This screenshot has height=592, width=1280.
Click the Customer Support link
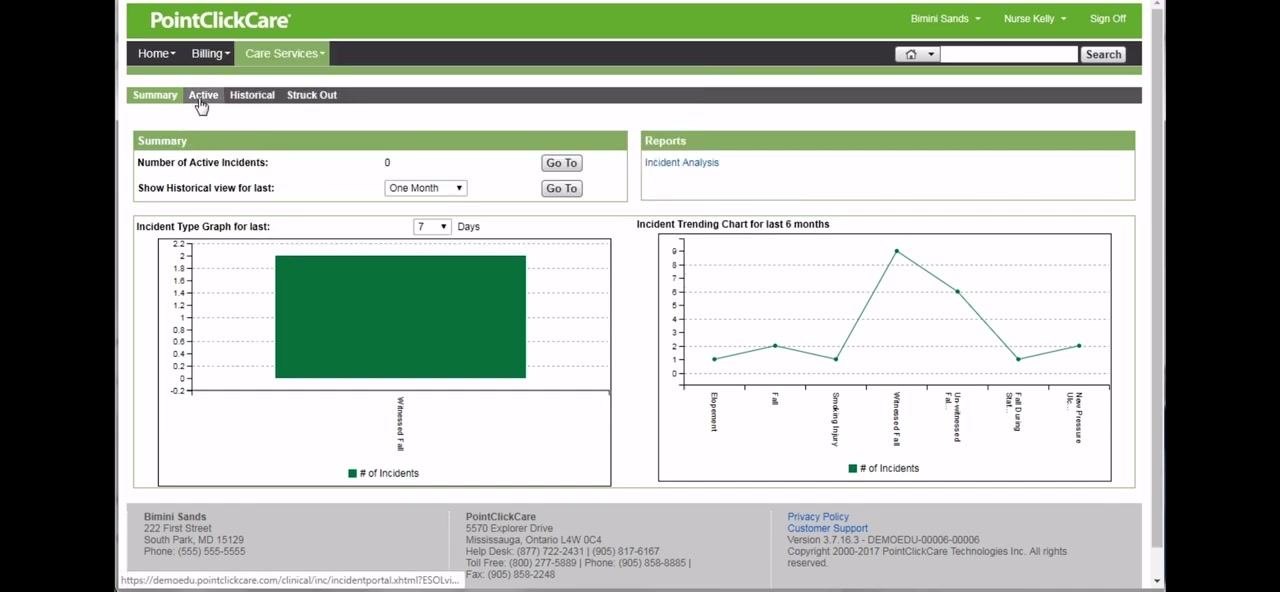(827, 528)
